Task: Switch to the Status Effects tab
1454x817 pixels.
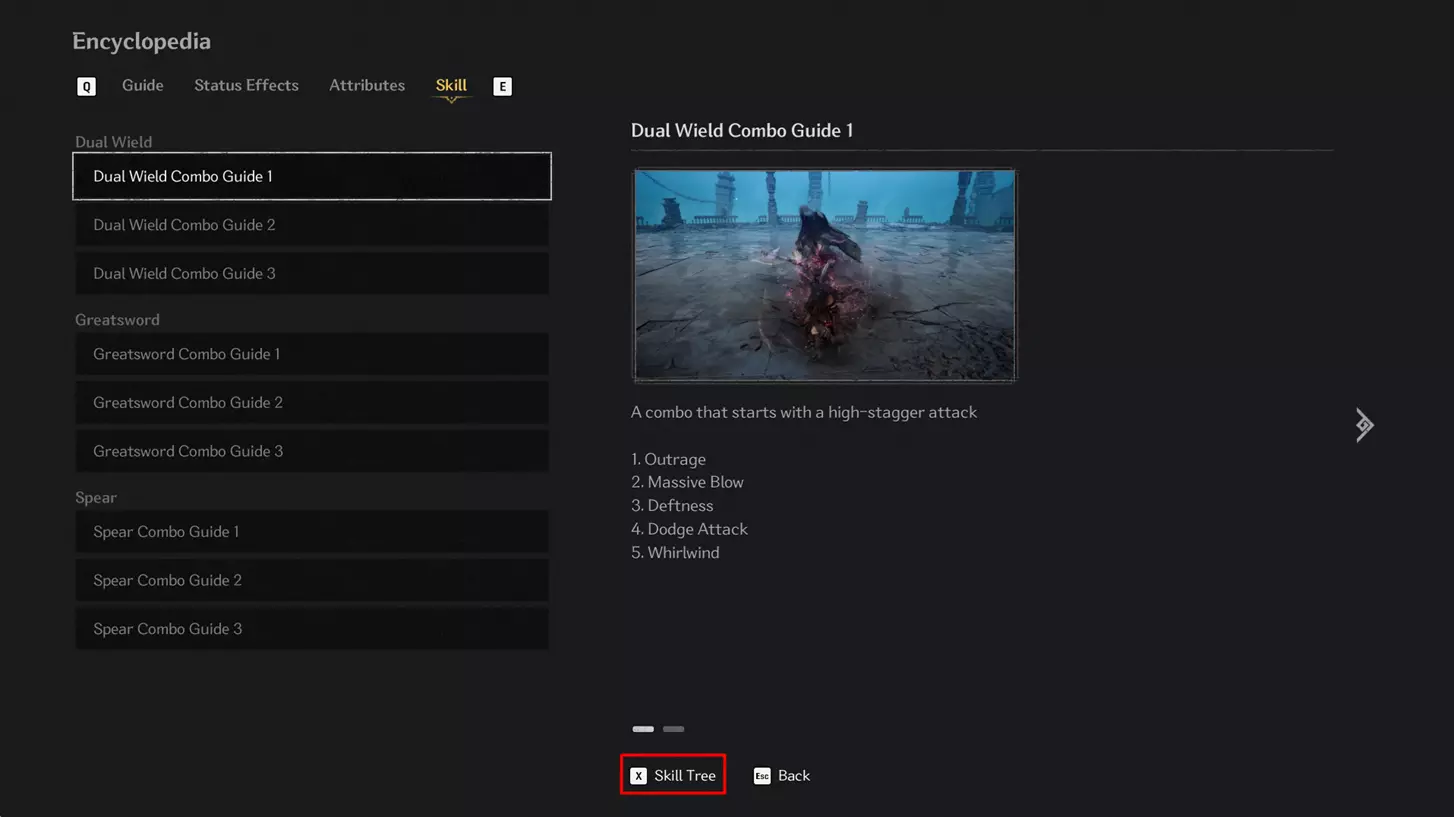Action: [246, 86]
